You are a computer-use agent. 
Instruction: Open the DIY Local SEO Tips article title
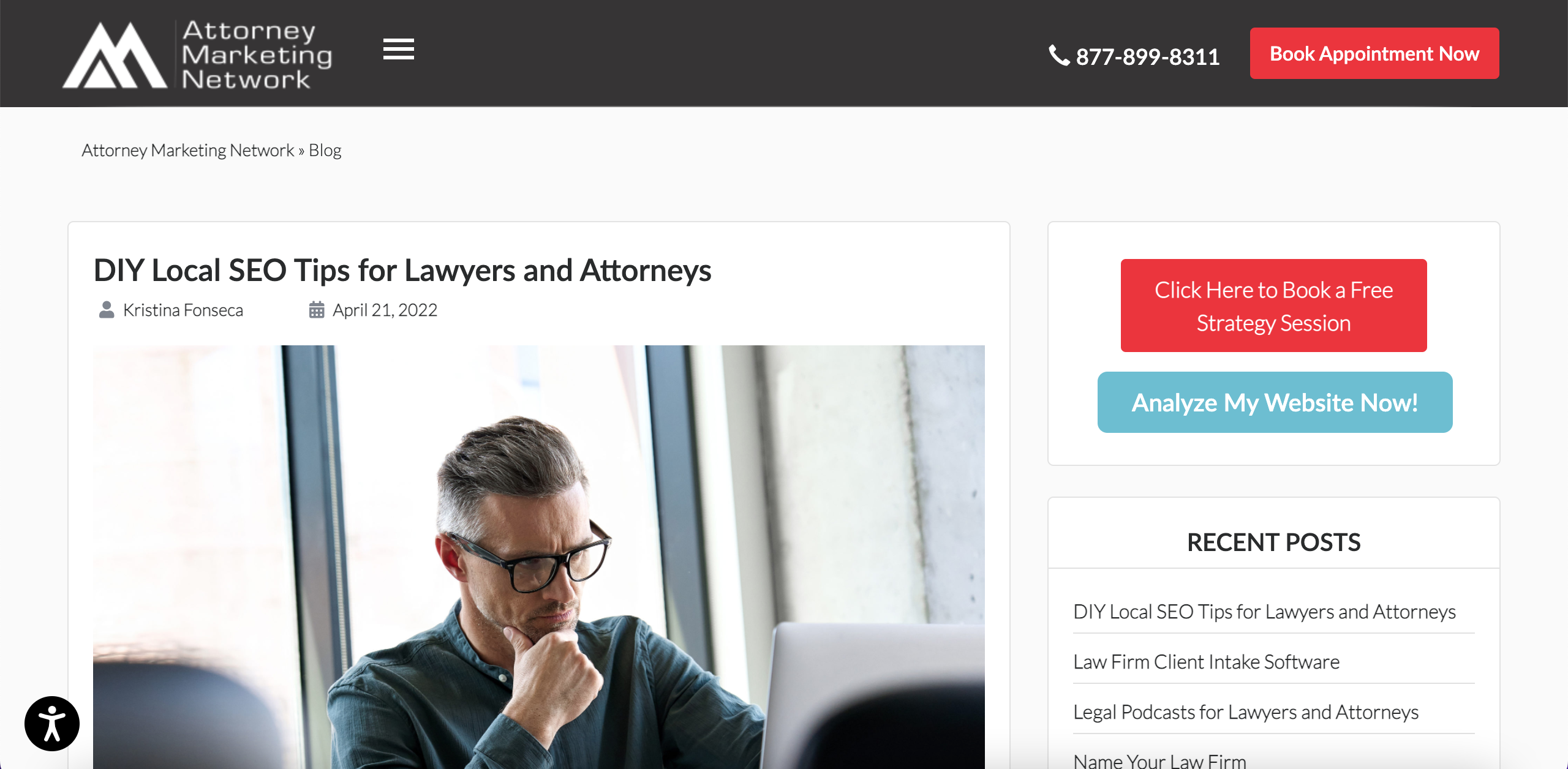click(x=402, y=270)
